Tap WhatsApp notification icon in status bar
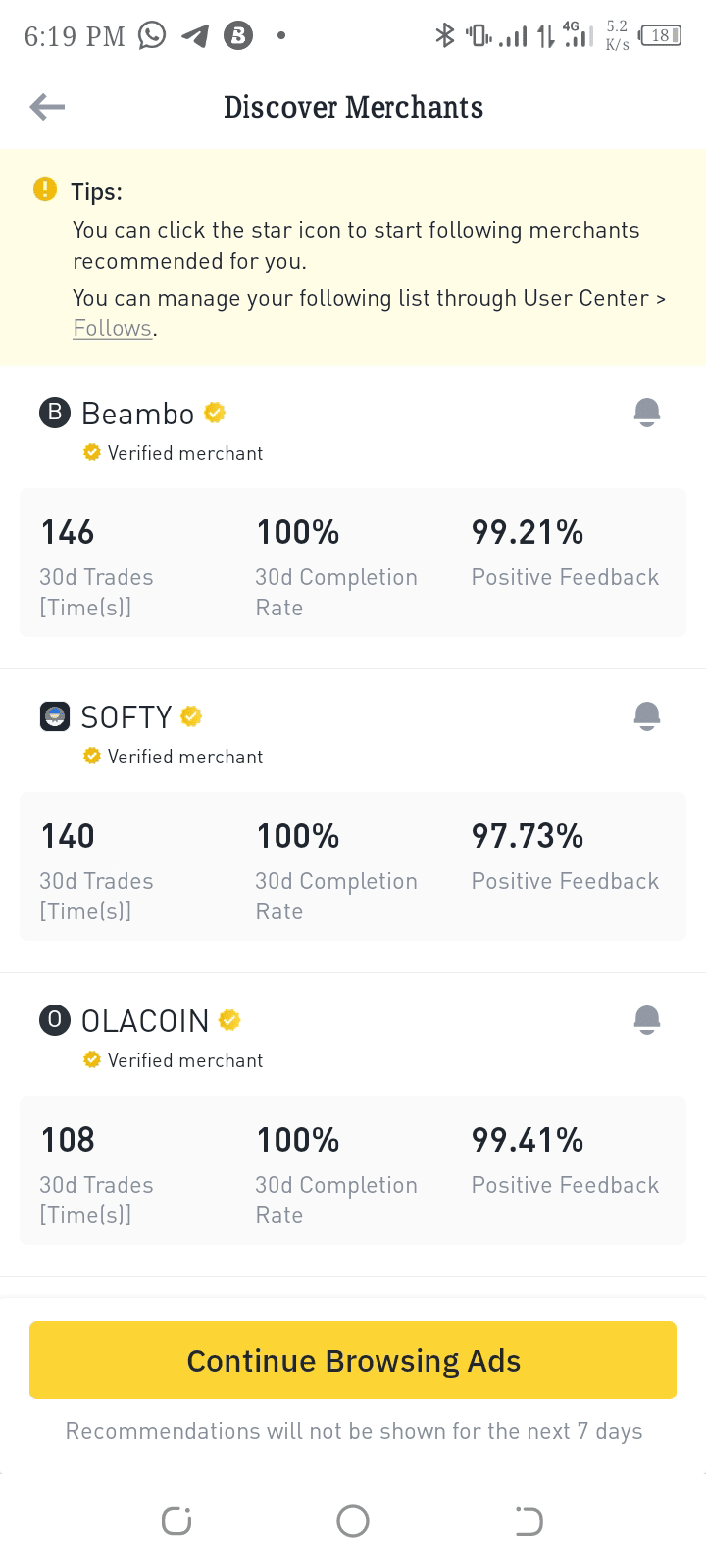The height and width of the screenshot is (1568, 706). point(152,36)
